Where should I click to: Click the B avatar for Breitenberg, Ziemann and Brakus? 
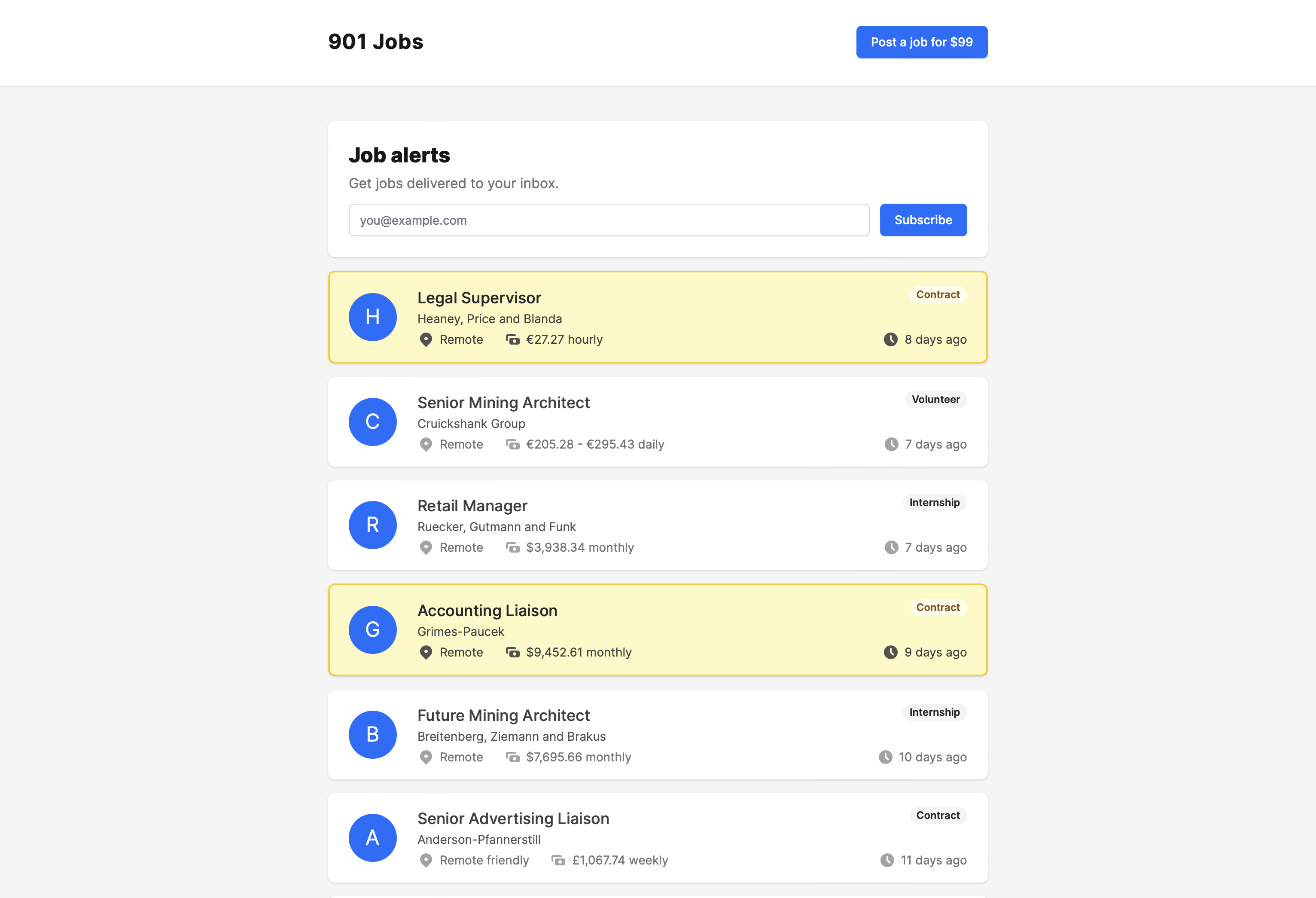[373, 734]
